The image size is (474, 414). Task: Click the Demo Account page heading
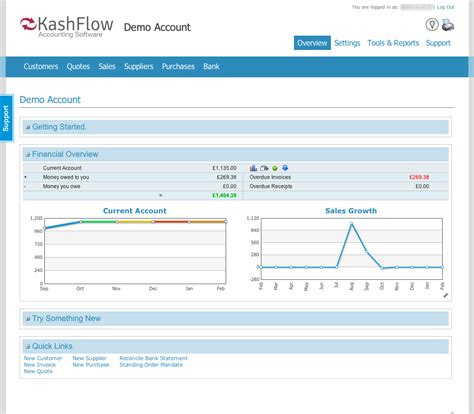point(50,100)
